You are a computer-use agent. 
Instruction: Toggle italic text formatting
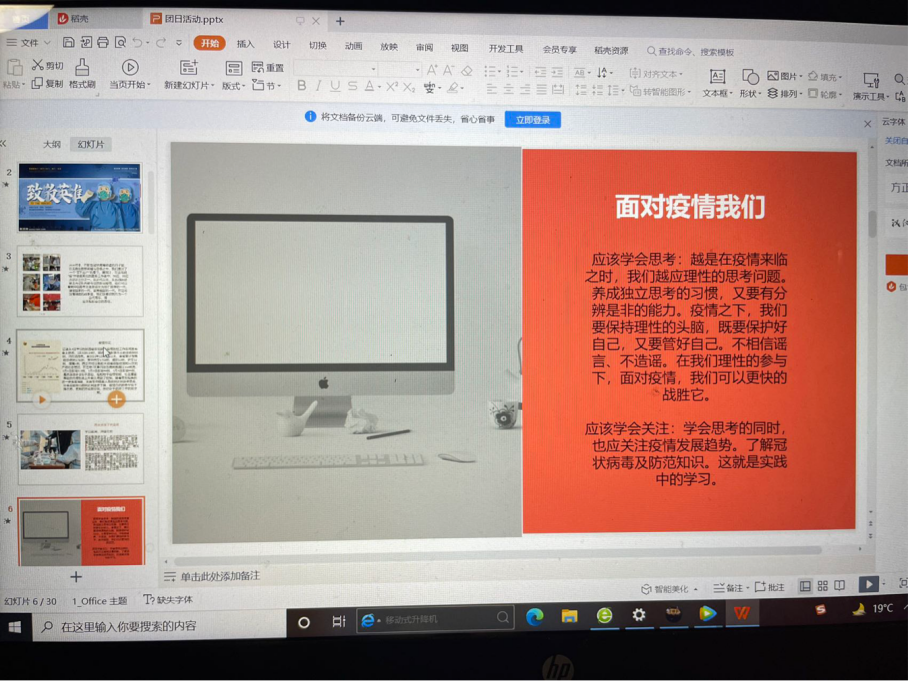click(318, 87)
